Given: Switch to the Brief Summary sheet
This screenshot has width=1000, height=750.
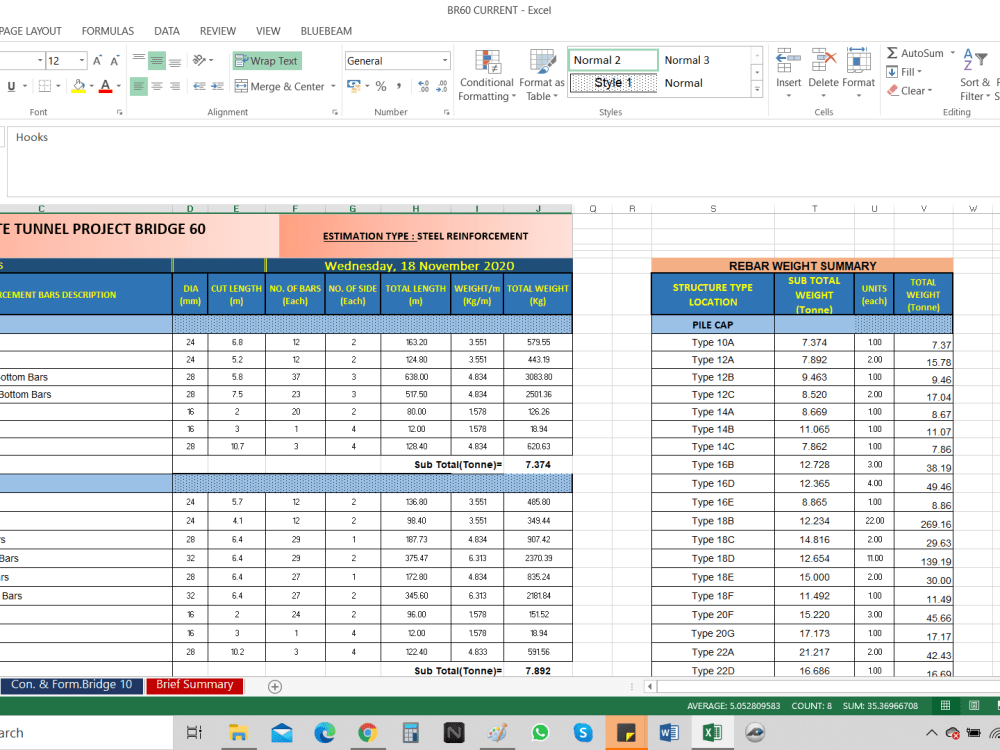Looking at the screenshot, I should (x=195, y=685).
